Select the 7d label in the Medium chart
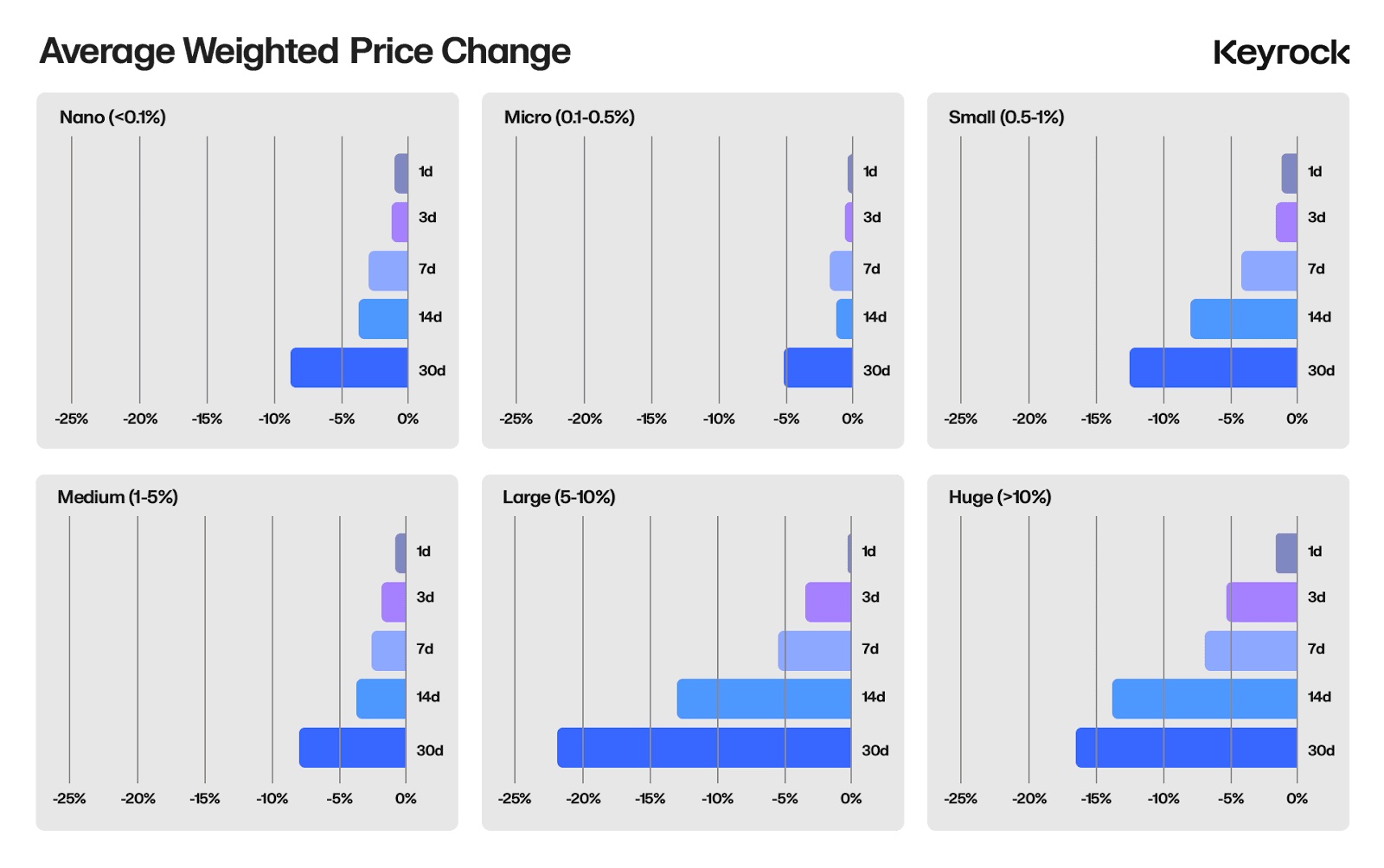Screen dimensions: 1384x868 pos(425,649)
